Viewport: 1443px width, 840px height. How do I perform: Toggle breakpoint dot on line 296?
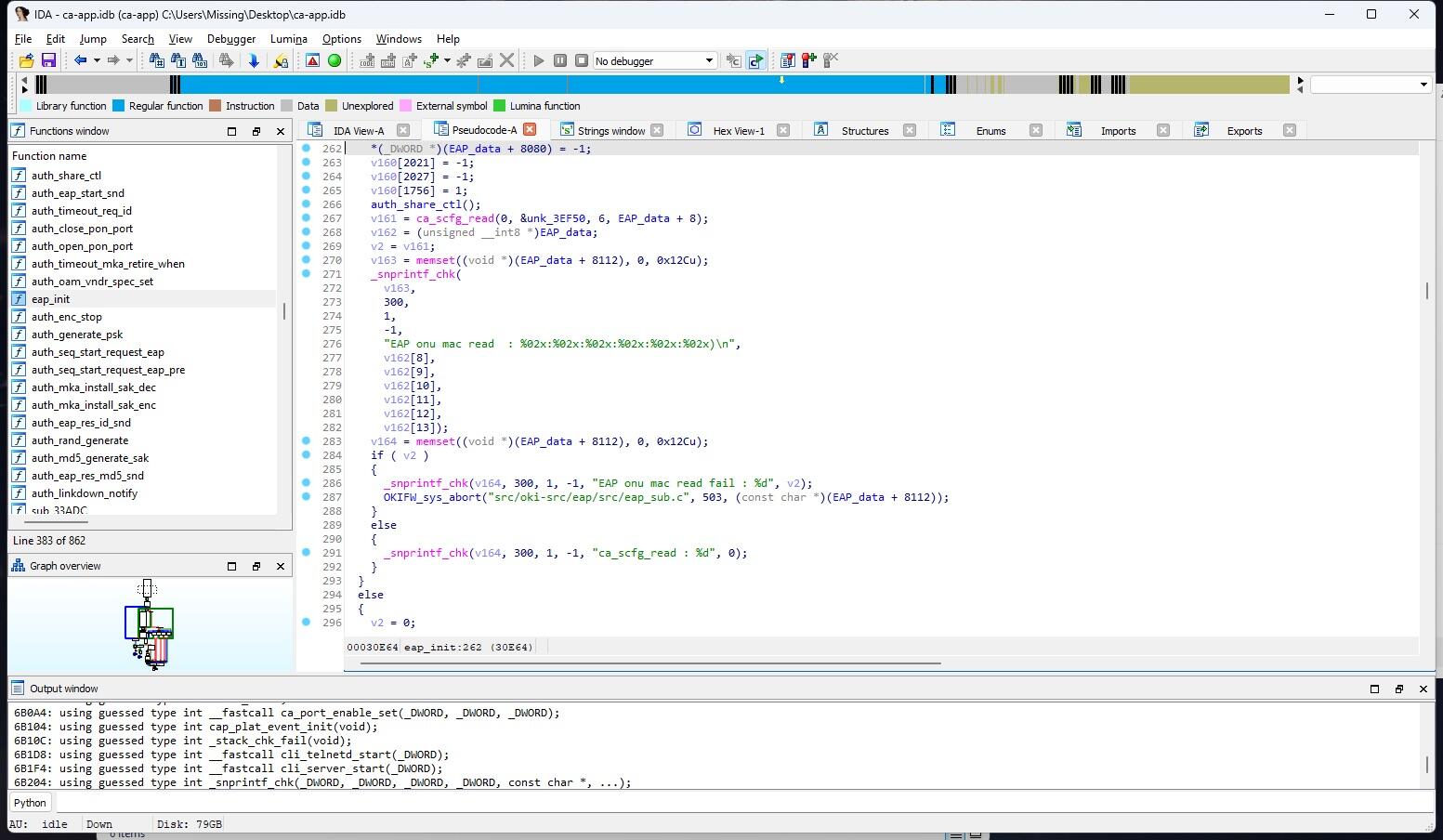click(x=307, y=623)
